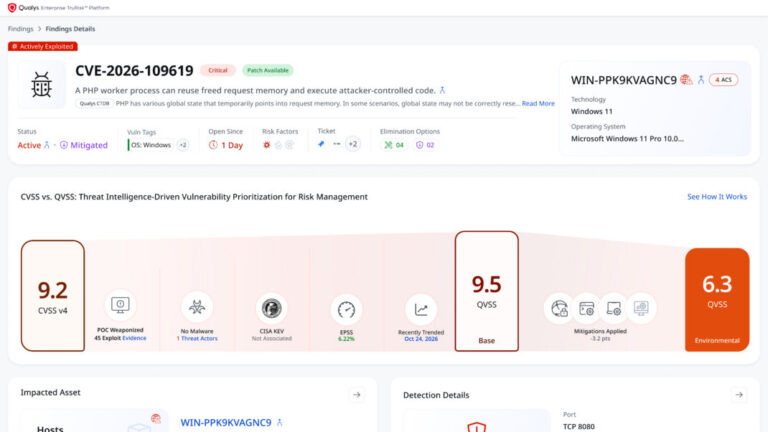Open the WIN-PPK9KVAGNC9 impacted asset link
The height and width of the screenshot is (432, 768).
click(x=226, y=422)
